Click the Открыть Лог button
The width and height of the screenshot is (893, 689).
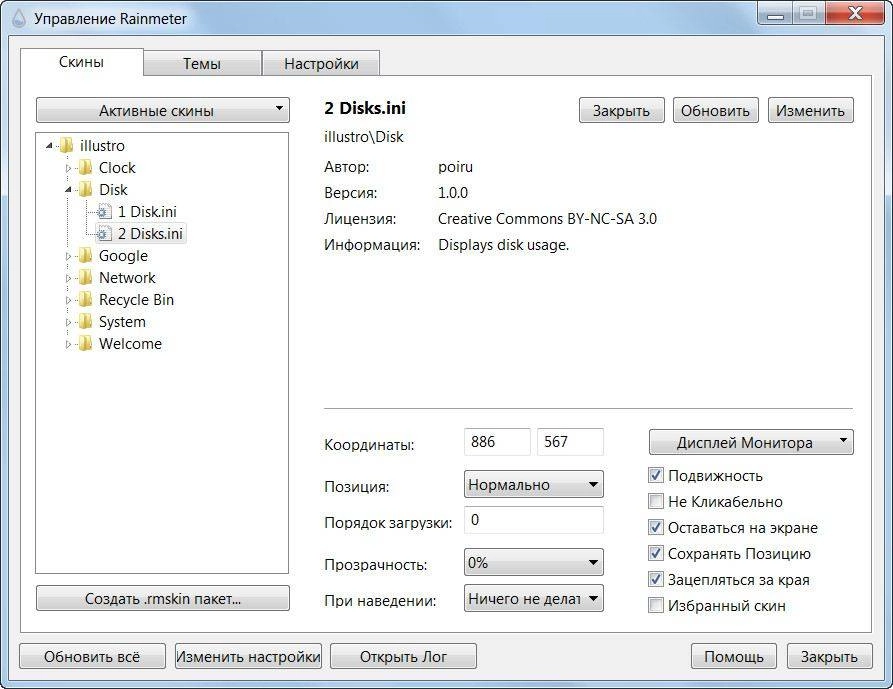point(403,657)
